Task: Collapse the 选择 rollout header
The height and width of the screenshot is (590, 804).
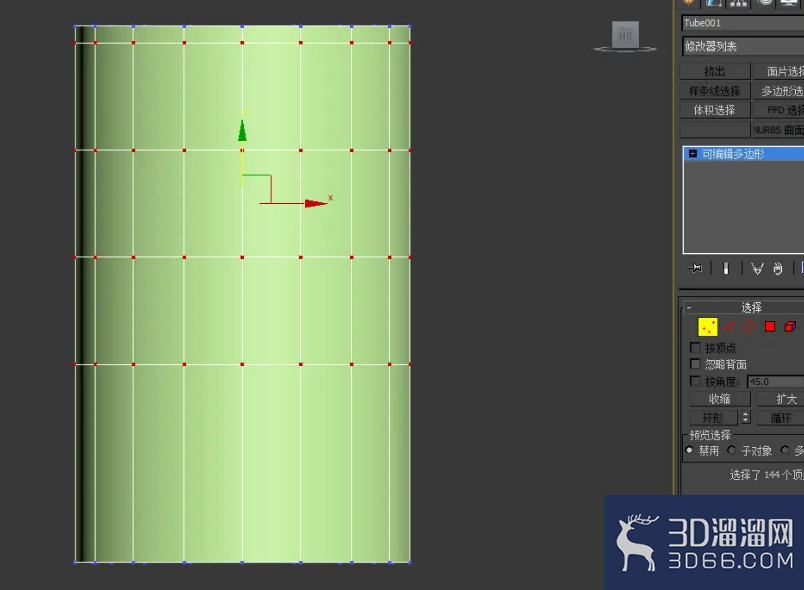Action: click(745, 307)
